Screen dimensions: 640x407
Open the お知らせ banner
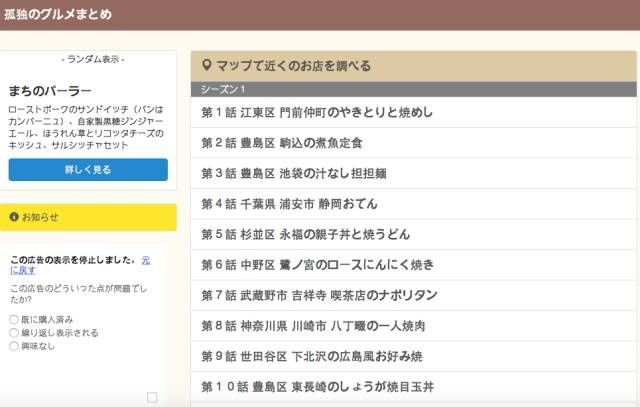88,217
